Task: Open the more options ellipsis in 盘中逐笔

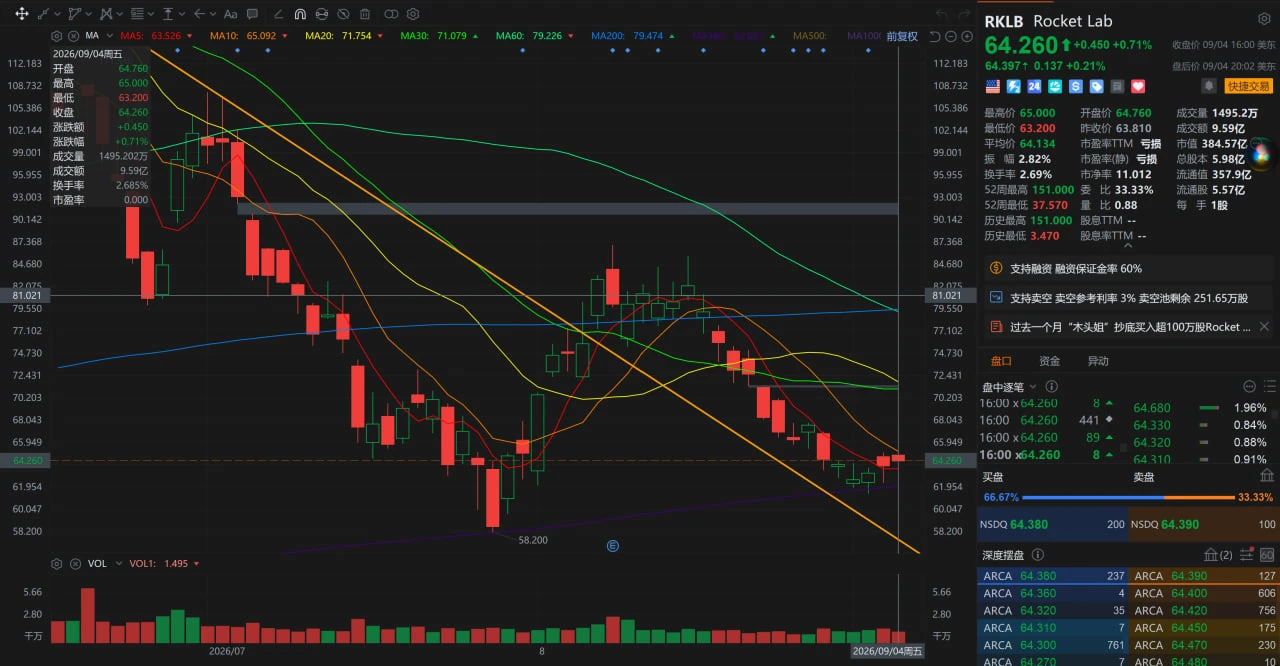Action: [1249, 386]
